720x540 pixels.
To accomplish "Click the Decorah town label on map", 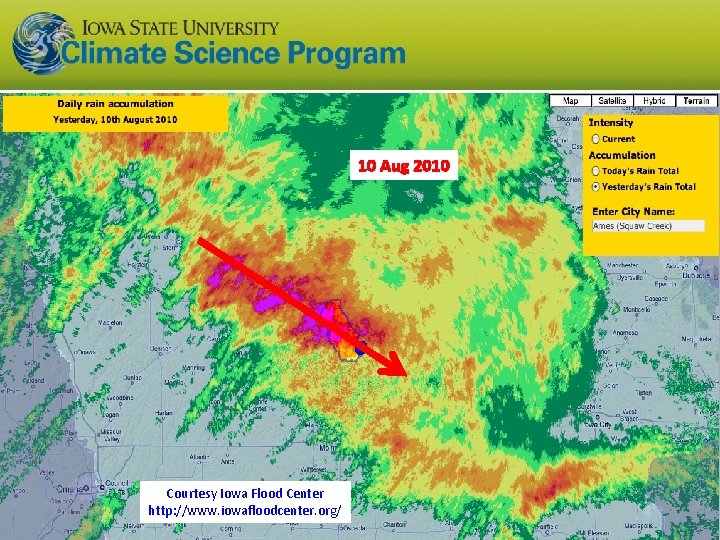I will pos(568,118).
